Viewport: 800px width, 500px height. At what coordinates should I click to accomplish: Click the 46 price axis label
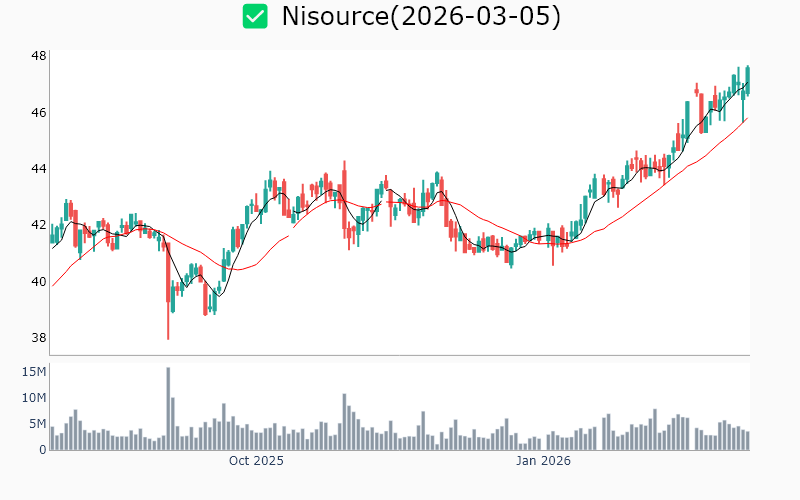pos(38,112)
